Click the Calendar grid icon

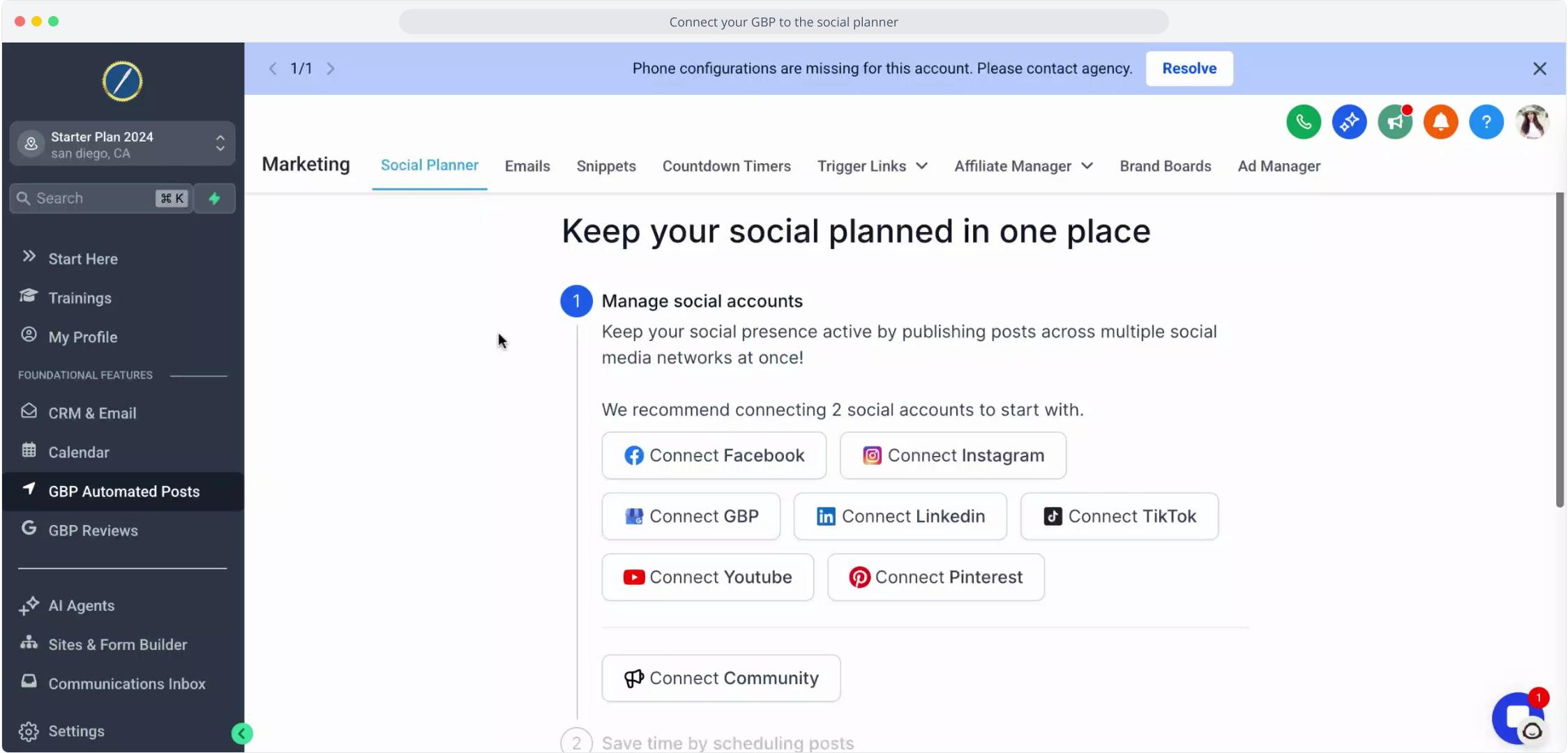[29, 450]
